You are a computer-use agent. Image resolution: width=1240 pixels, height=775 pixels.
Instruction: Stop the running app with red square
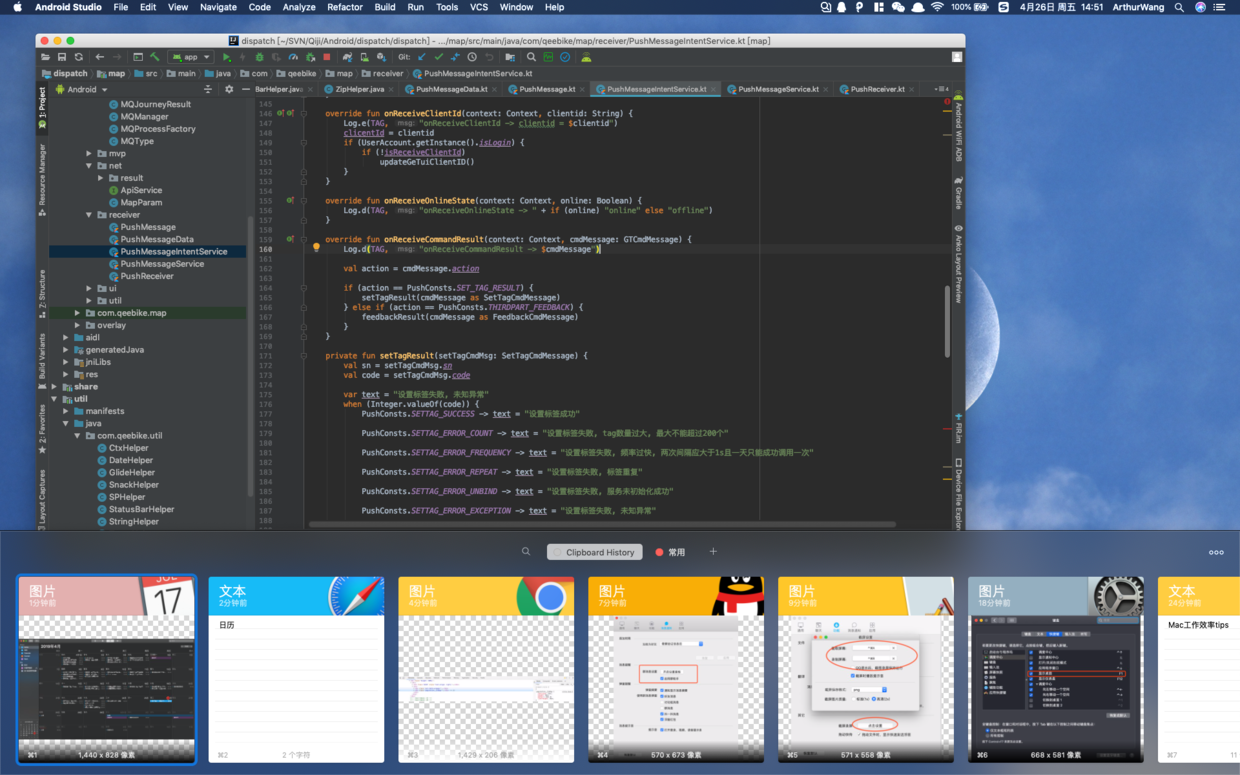pyautogui.click(x=326, y=57)
